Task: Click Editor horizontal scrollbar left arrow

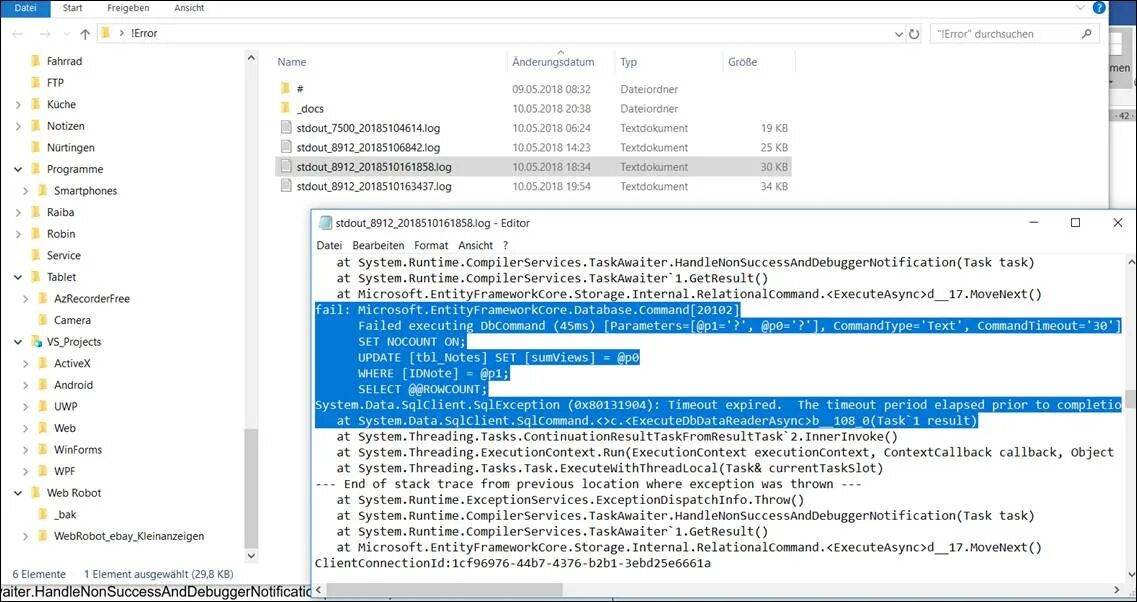Action: (320, 589)
